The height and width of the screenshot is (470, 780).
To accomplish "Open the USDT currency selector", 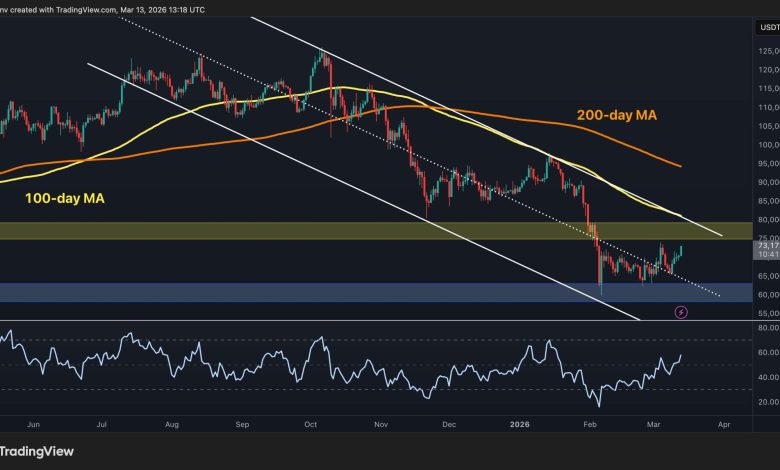I will [765, 29].
